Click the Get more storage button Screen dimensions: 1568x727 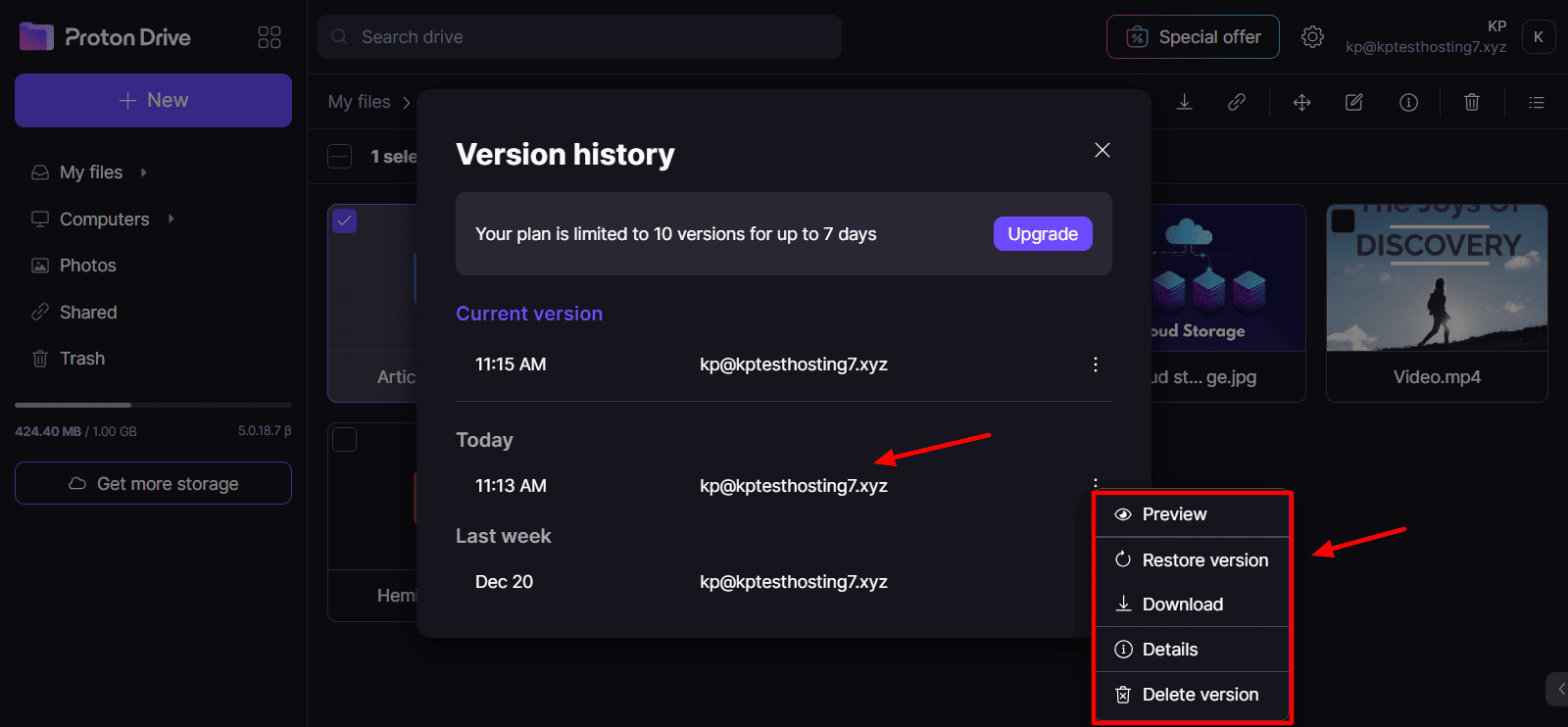click(x=153, y=483)
